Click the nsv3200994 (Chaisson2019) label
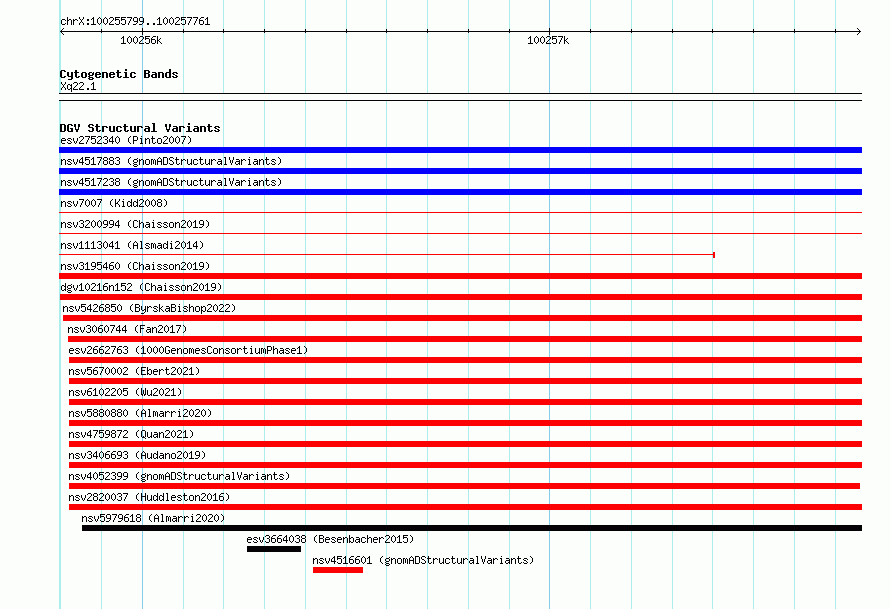Viewport: 890px width, 609px height. 135,224
